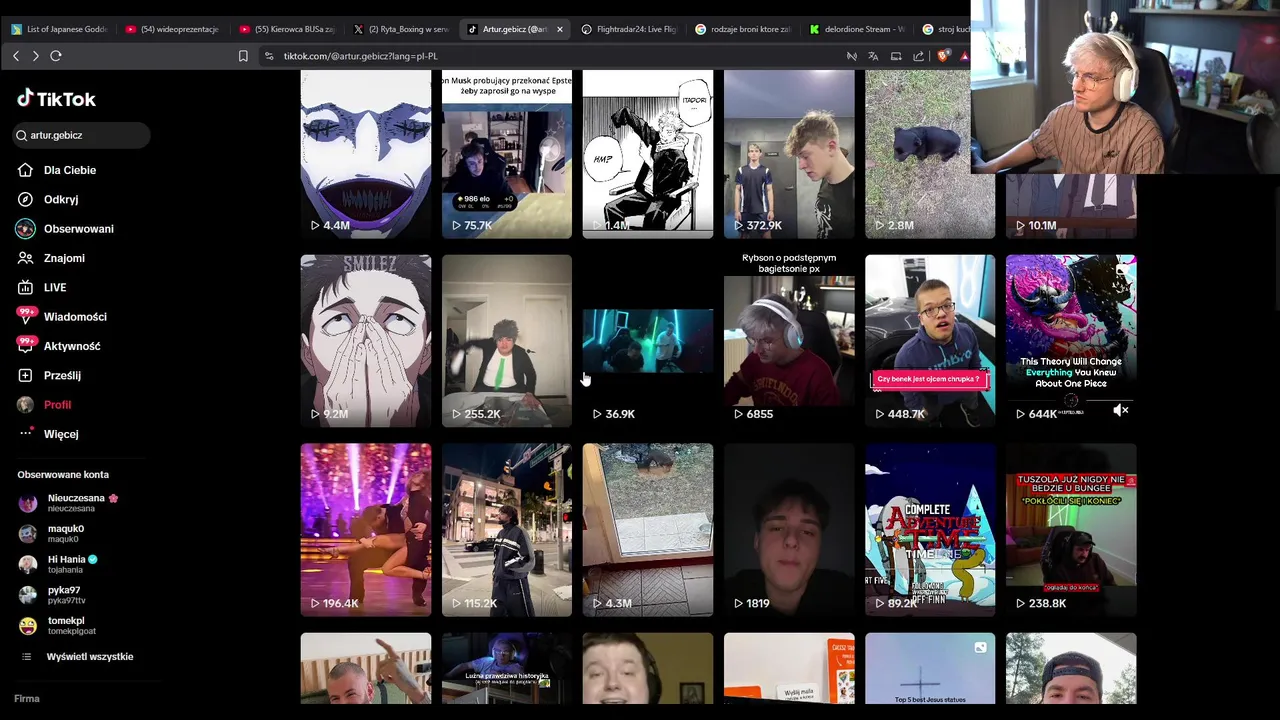
Task: Open Znajomi friends page
Action: click(x=64, y=258)
